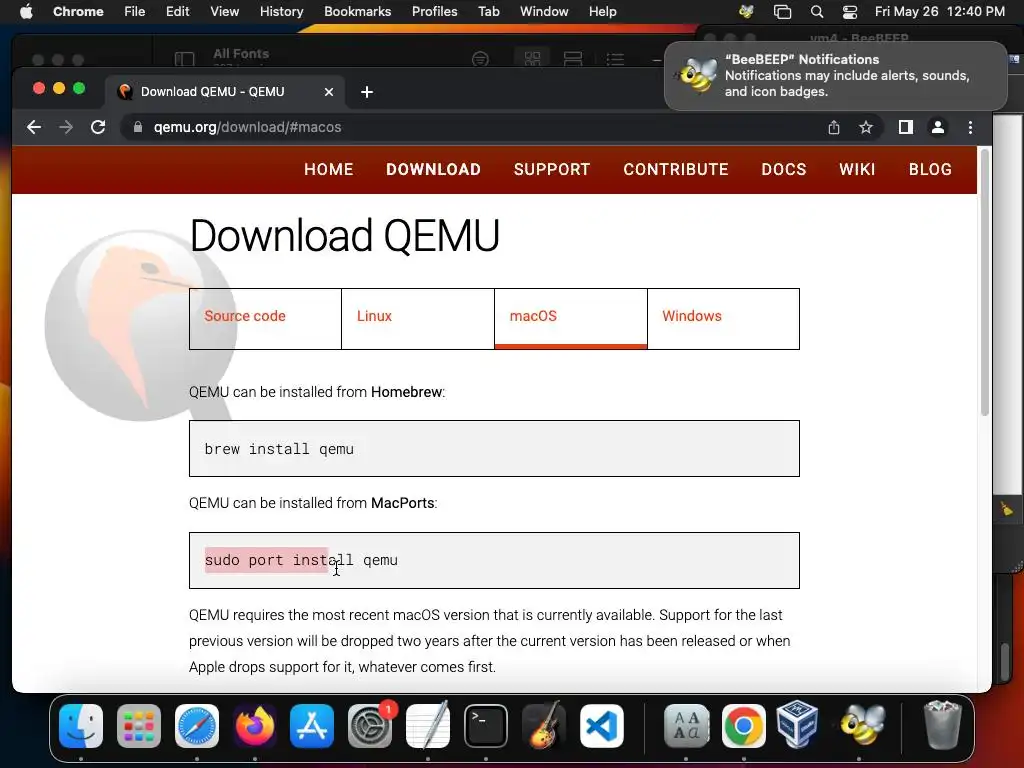Open WIKI in the QEMU navigation
Viewport: 1024px width, 768px height.
coord(857,170)
